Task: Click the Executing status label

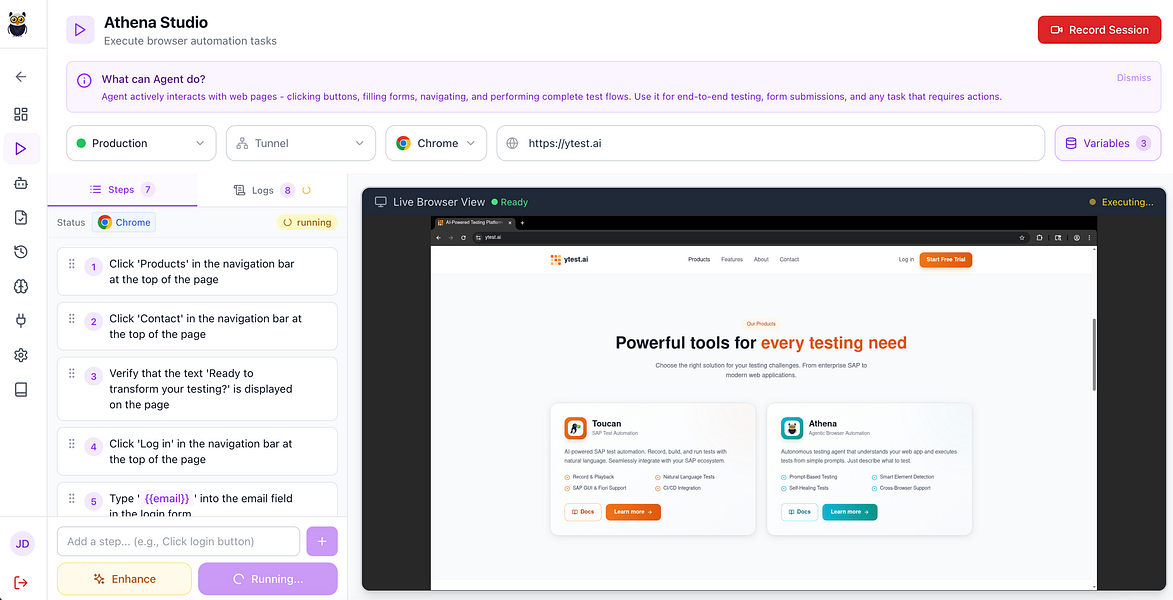Action: 1127,202
